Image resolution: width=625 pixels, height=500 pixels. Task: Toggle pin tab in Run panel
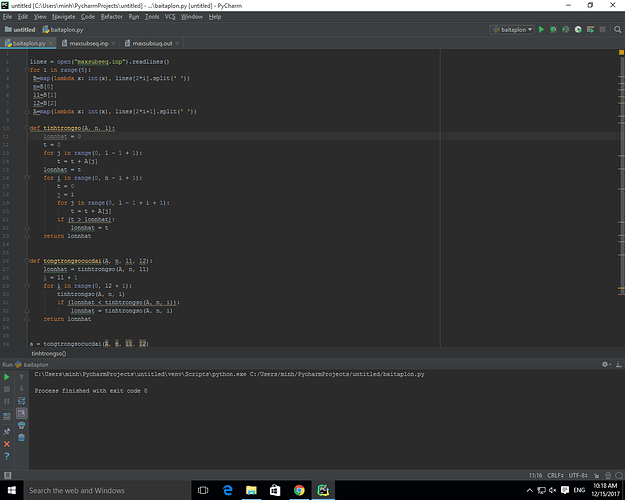point(7,429)
